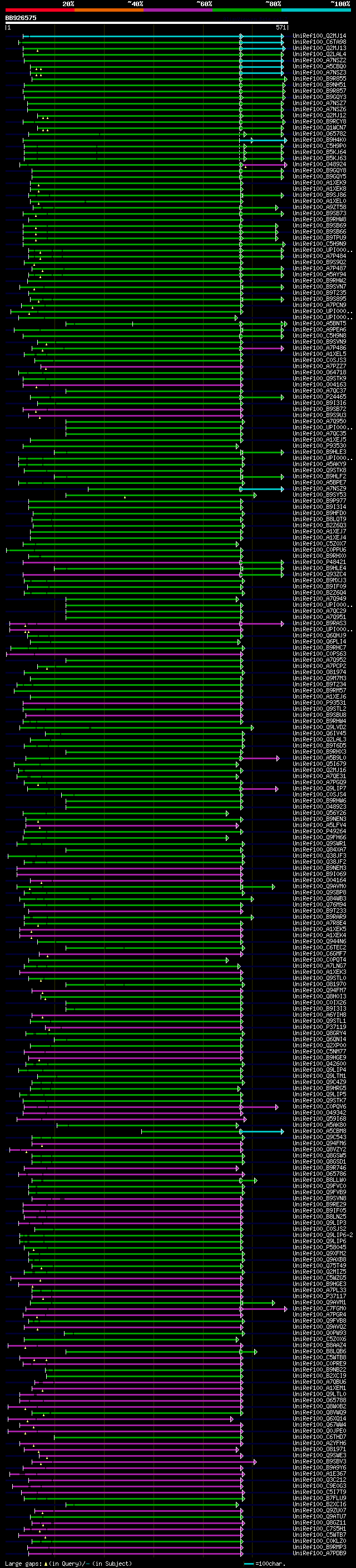Open hit UniRef100_Q2MJ13
Screen dimensions: 356x1568
coord(319,48)
